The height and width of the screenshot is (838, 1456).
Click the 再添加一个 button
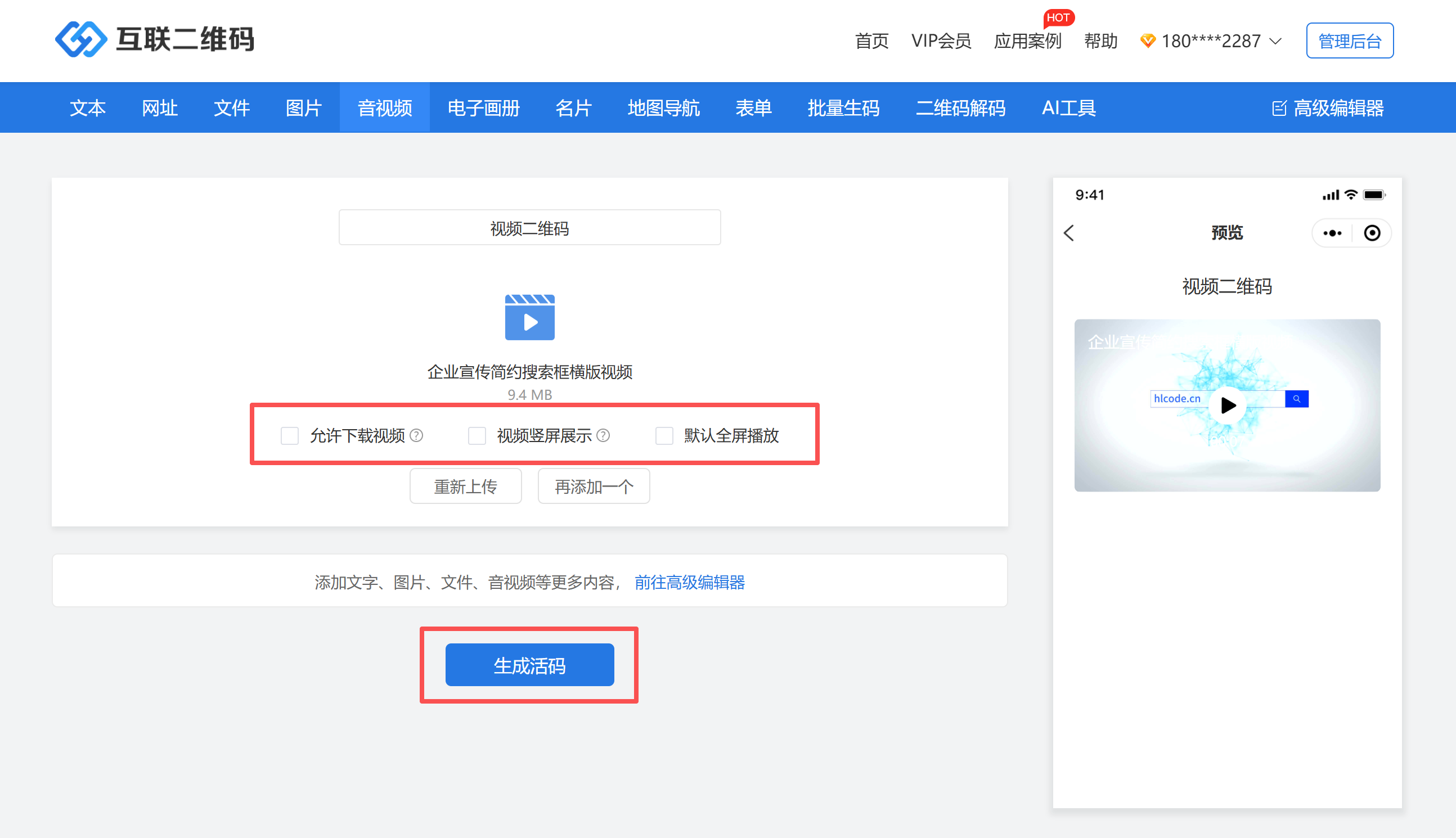594,486
